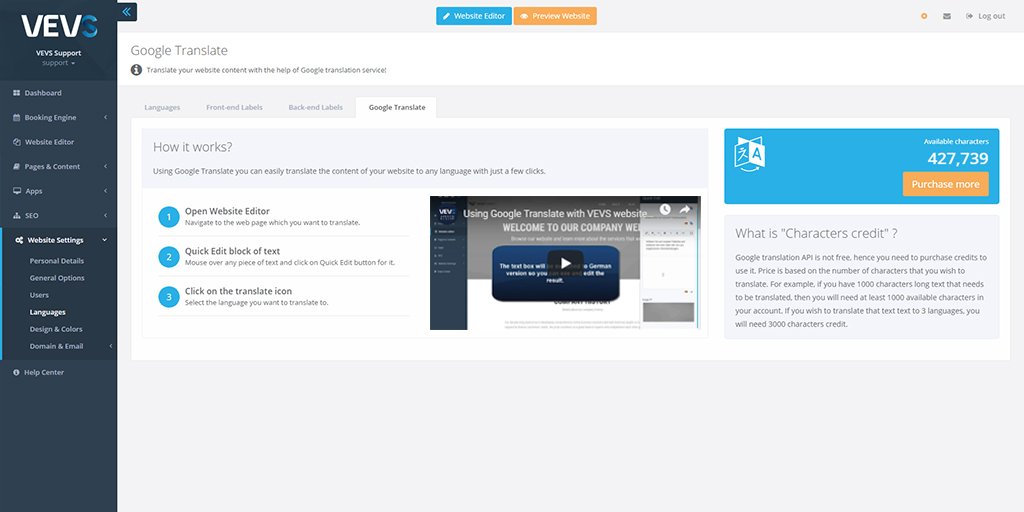Click the step 3 number circle
The image size is (1024, 512).
click(168, 296)
